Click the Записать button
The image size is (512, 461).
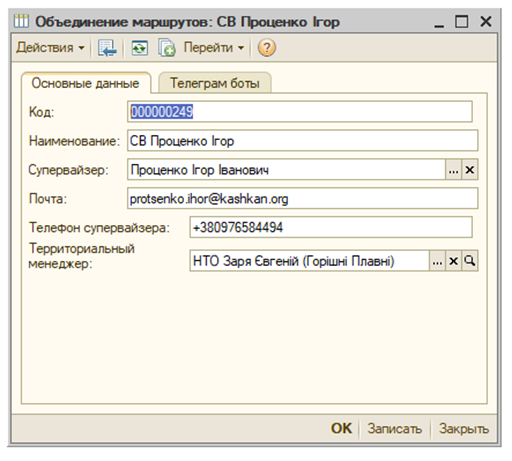[395, 428]
